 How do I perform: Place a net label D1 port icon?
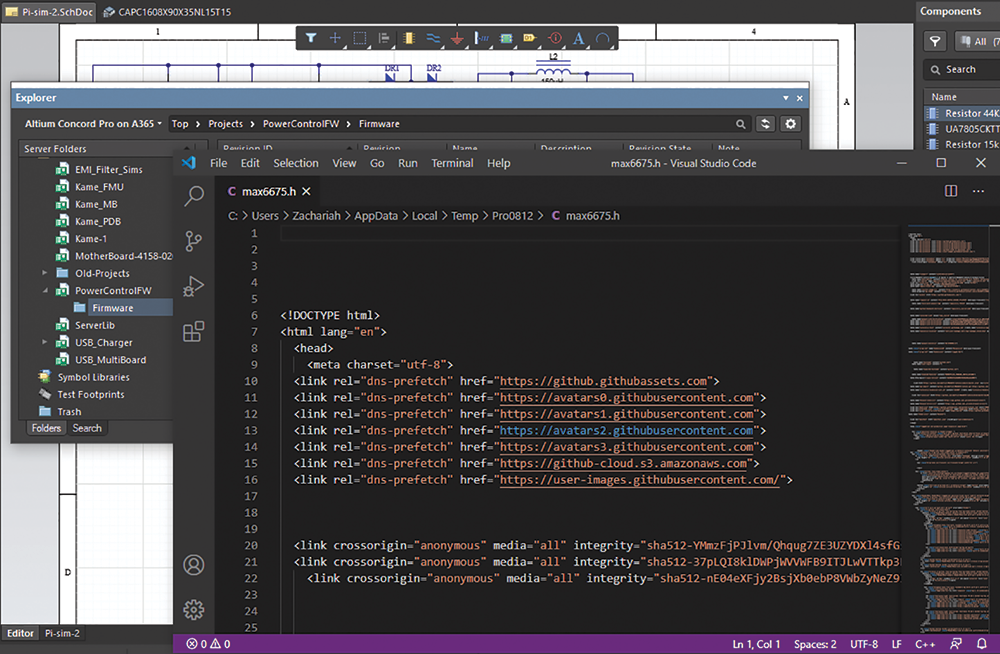[x=530, y=38]
